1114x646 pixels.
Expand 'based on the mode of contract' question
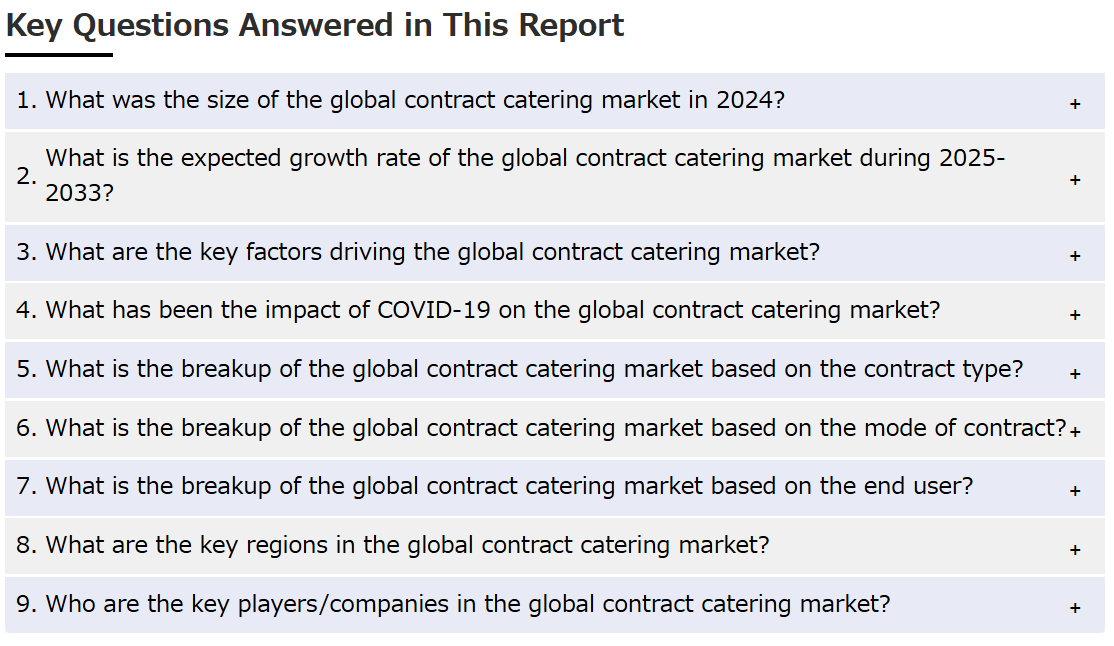click(555, 429)
